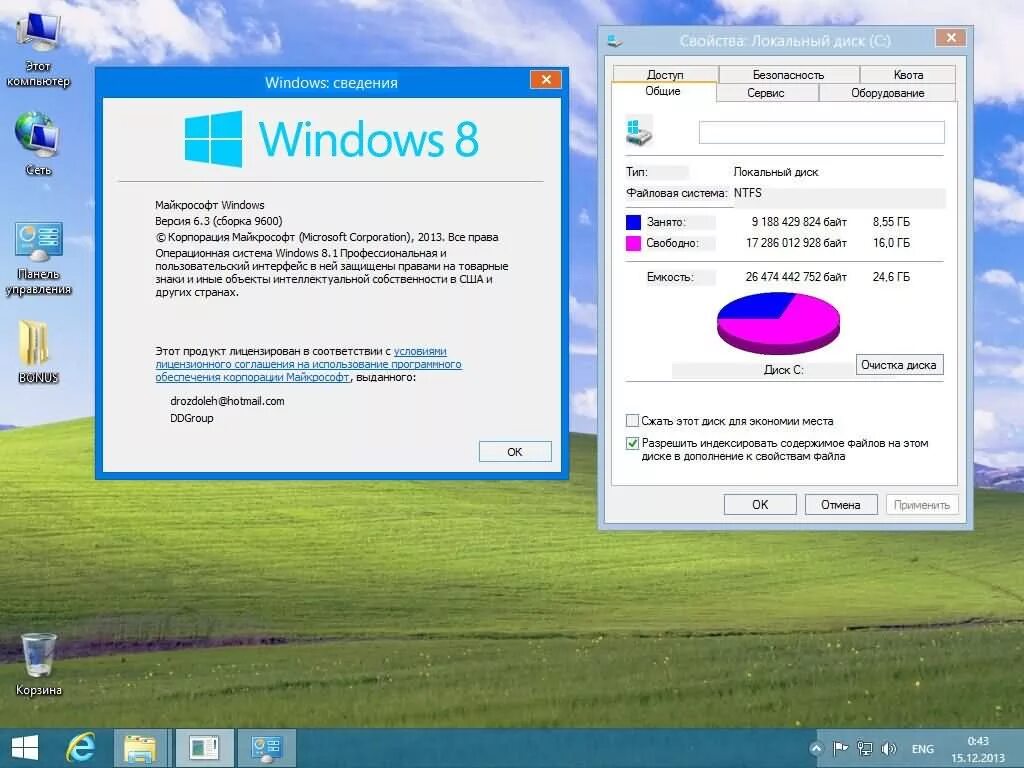Click the disk usage pie chart
The height and width of the screenshot is (768, 1024).
click(x=778, y=323)
